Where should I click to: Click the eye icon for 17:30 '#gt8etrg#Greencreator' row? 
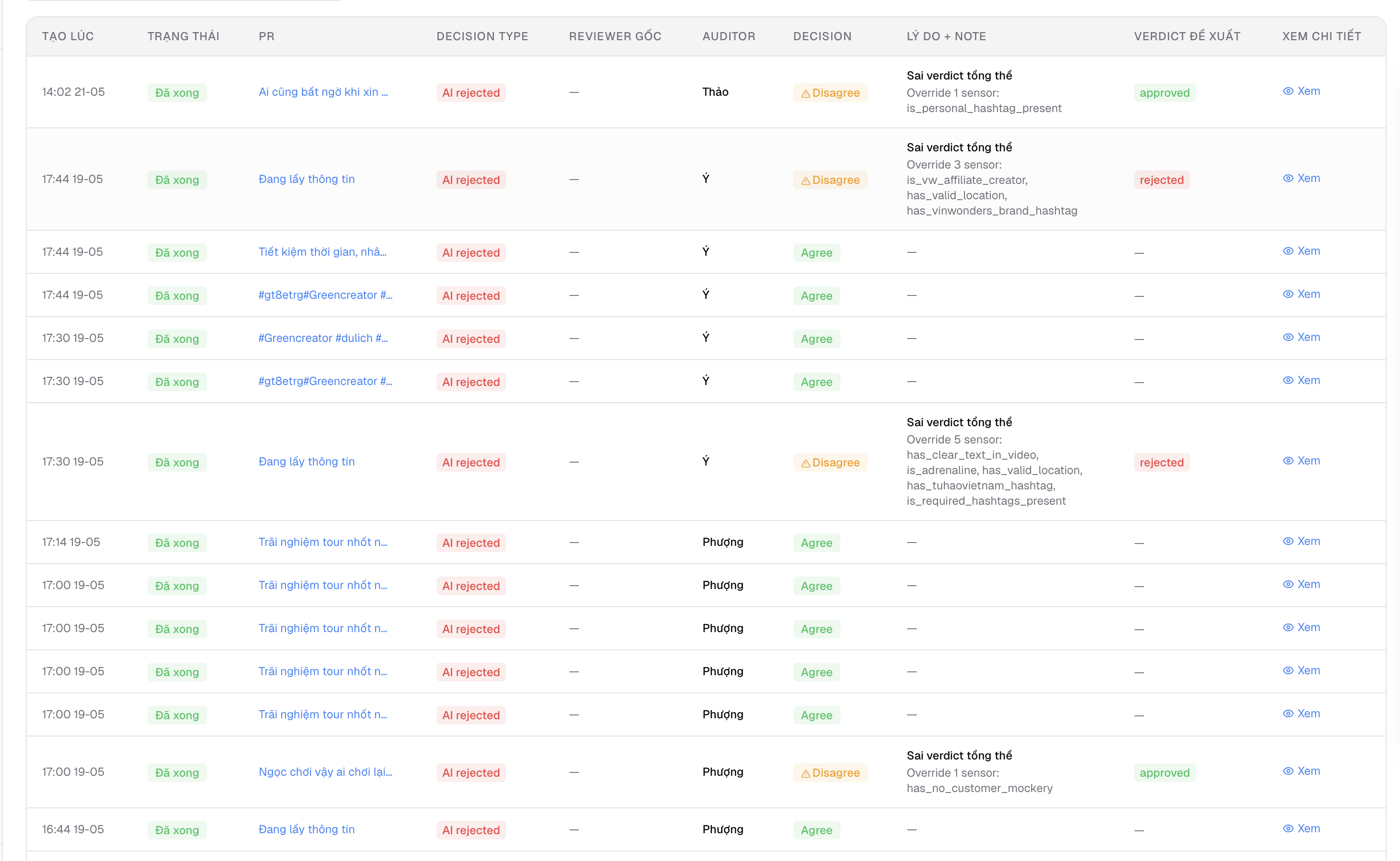pos(1288,380)
